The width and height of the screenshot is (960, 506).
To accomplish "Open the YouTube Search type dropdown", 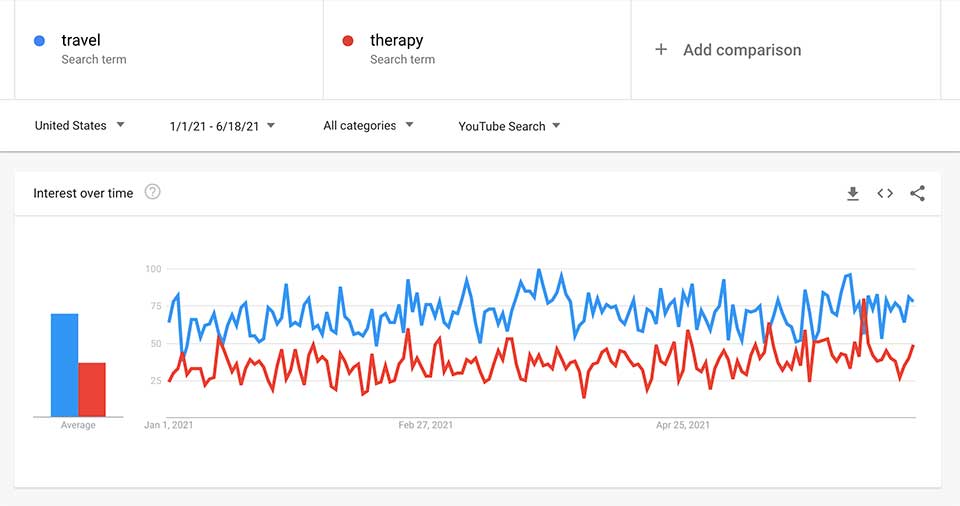I will (x=509, y=126).
